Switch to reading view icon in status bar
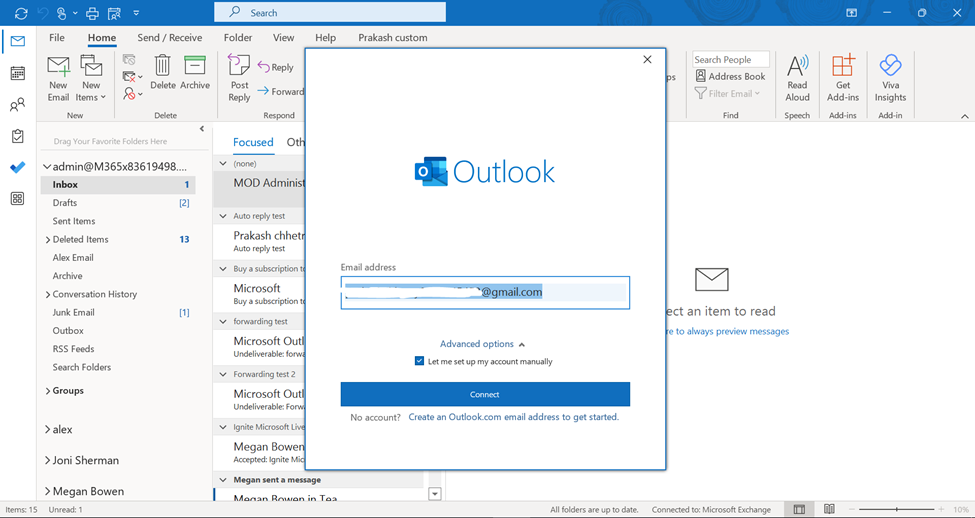975x518 pixels. (x=829, y=509)
